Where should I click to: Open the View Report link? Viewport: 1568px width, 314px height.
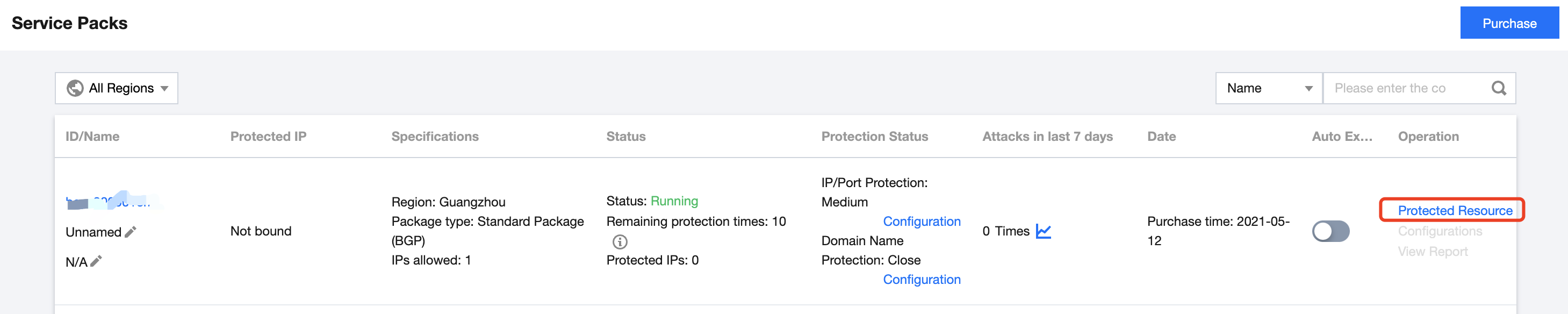(x=1432, y=251)
